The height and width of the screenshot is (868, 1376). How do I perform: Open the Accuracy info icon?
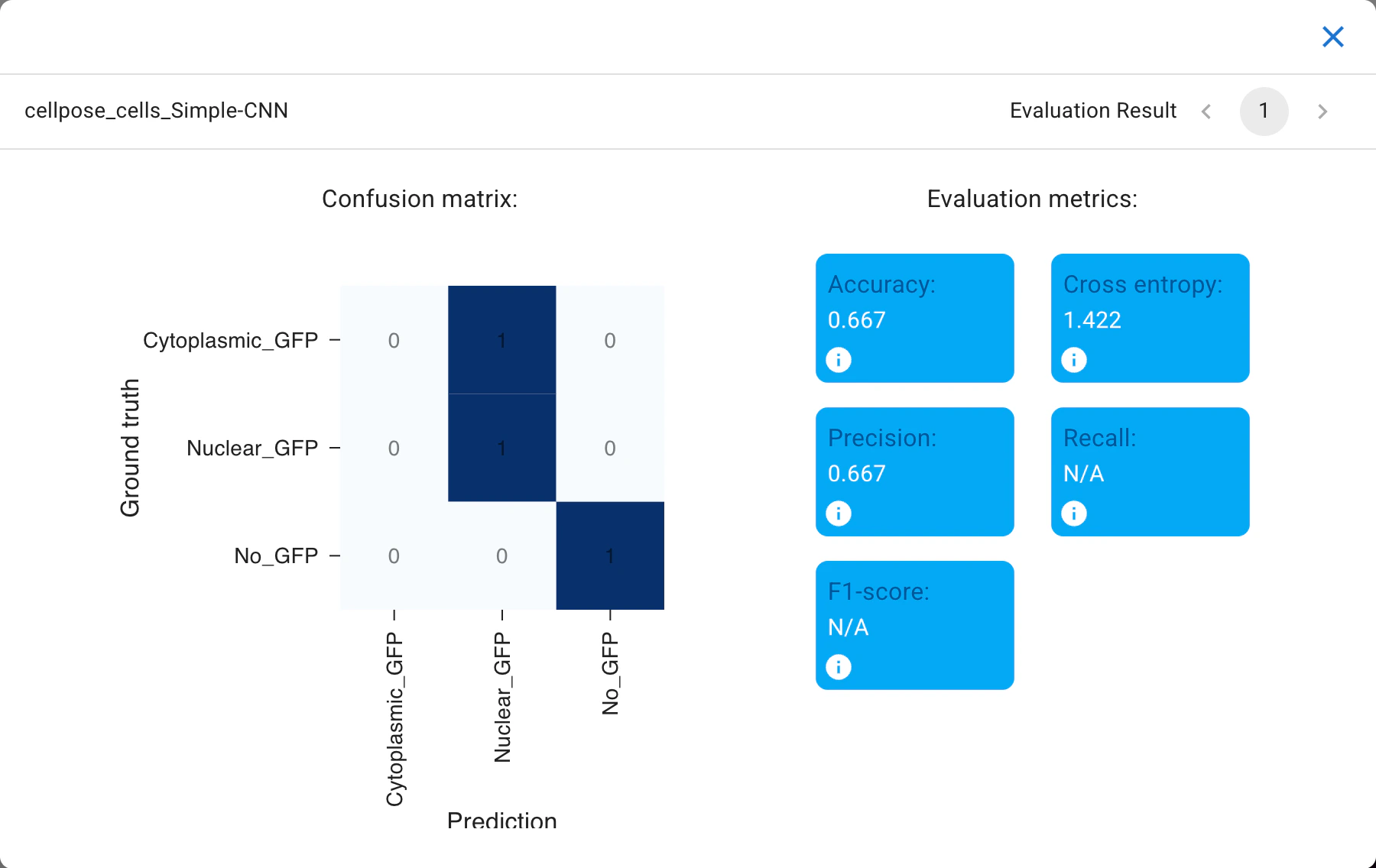pyautogui.click(x=839, y=359)
